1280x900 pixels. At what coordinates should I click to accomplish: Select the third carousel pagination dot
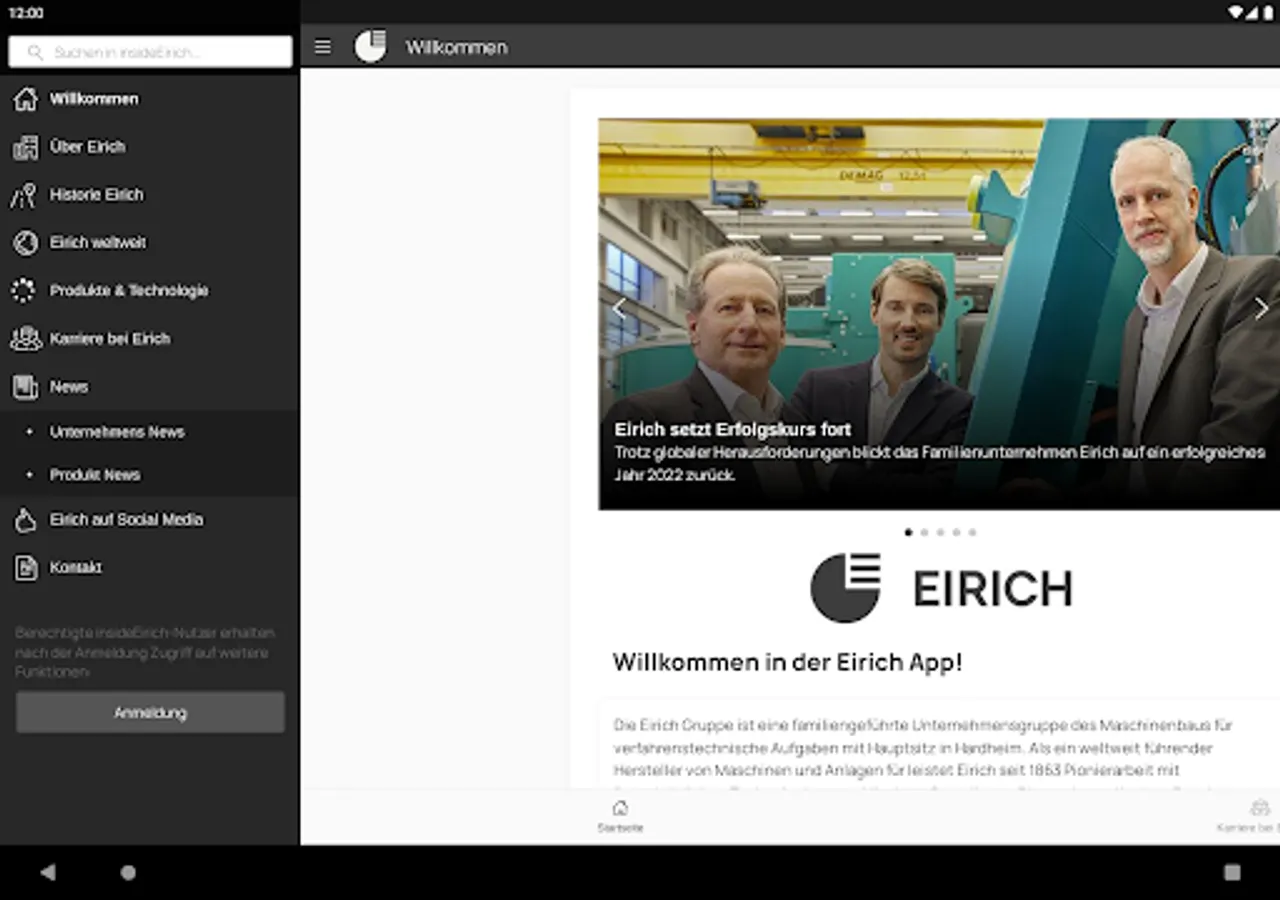(940, 533)
